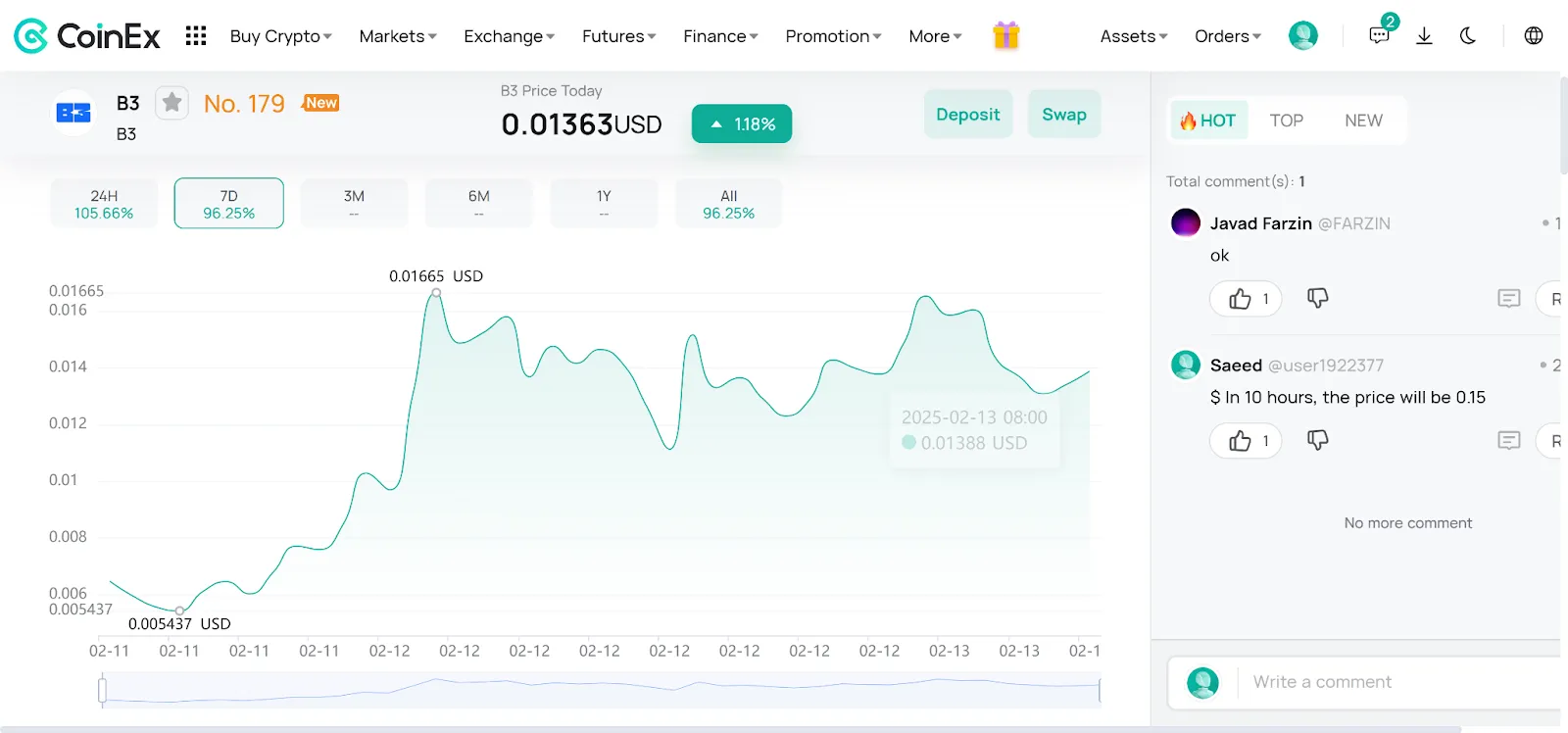Viewport: 1568px width, 733px height.
Task: Dislike Saeed's comment
Action: [1317, 440]
